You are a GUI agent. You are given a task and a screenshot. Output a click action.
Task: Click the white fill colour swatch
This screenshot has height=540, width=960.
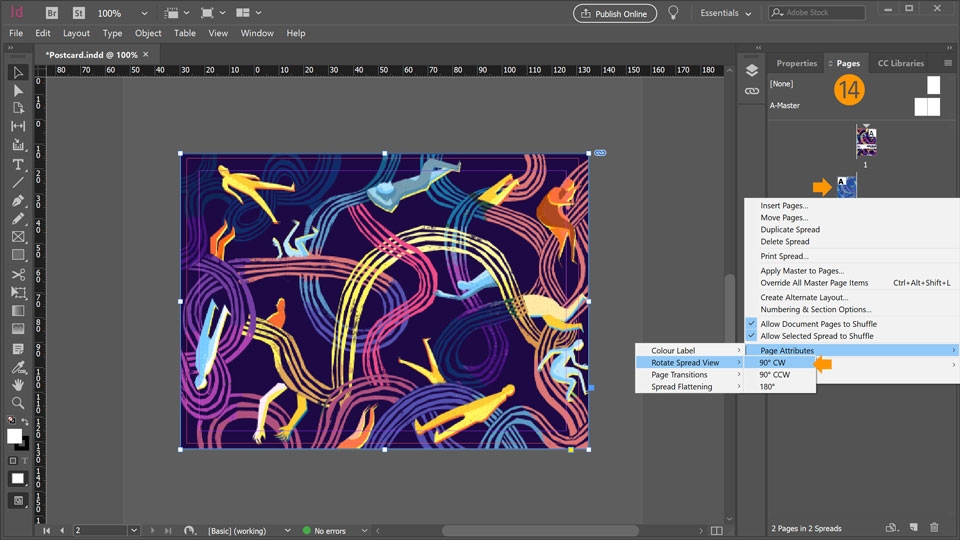14,436
